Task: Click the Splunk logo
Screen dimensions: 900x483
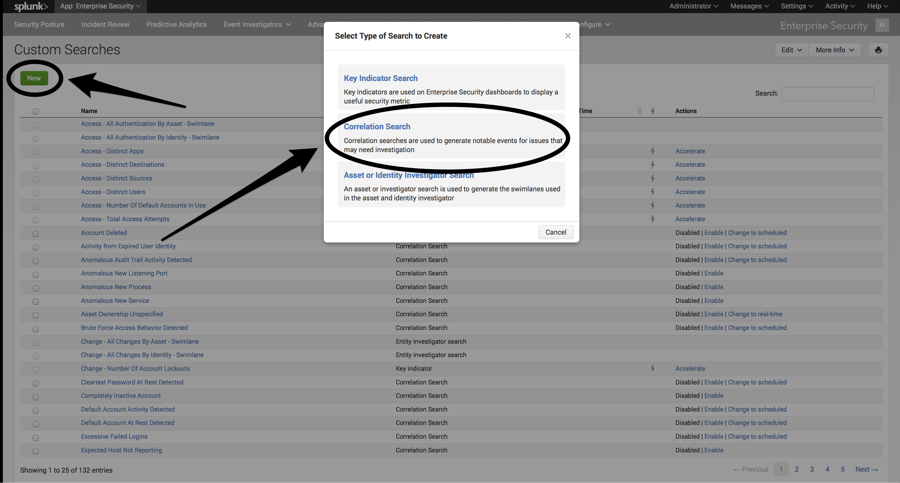Action: (30, 6)
